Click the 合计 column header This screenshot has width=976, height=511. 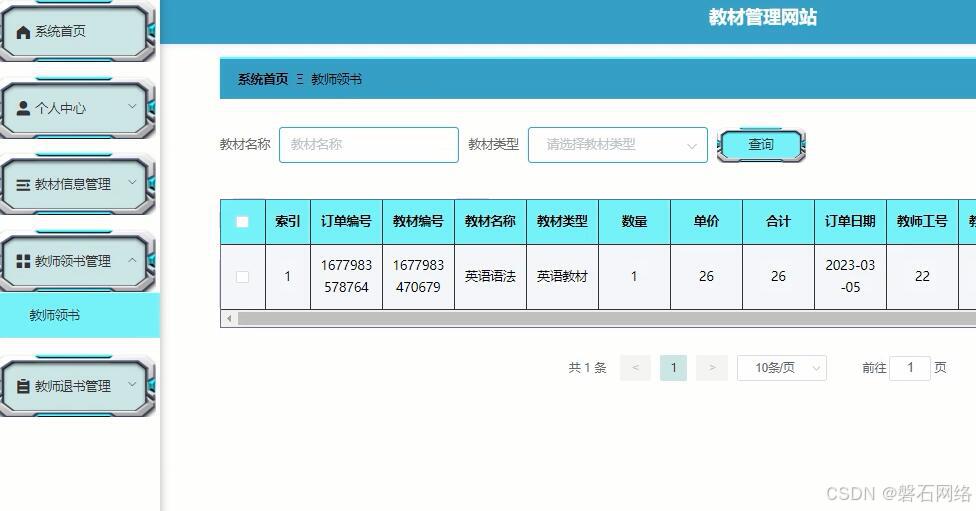[x=778, y=222]
